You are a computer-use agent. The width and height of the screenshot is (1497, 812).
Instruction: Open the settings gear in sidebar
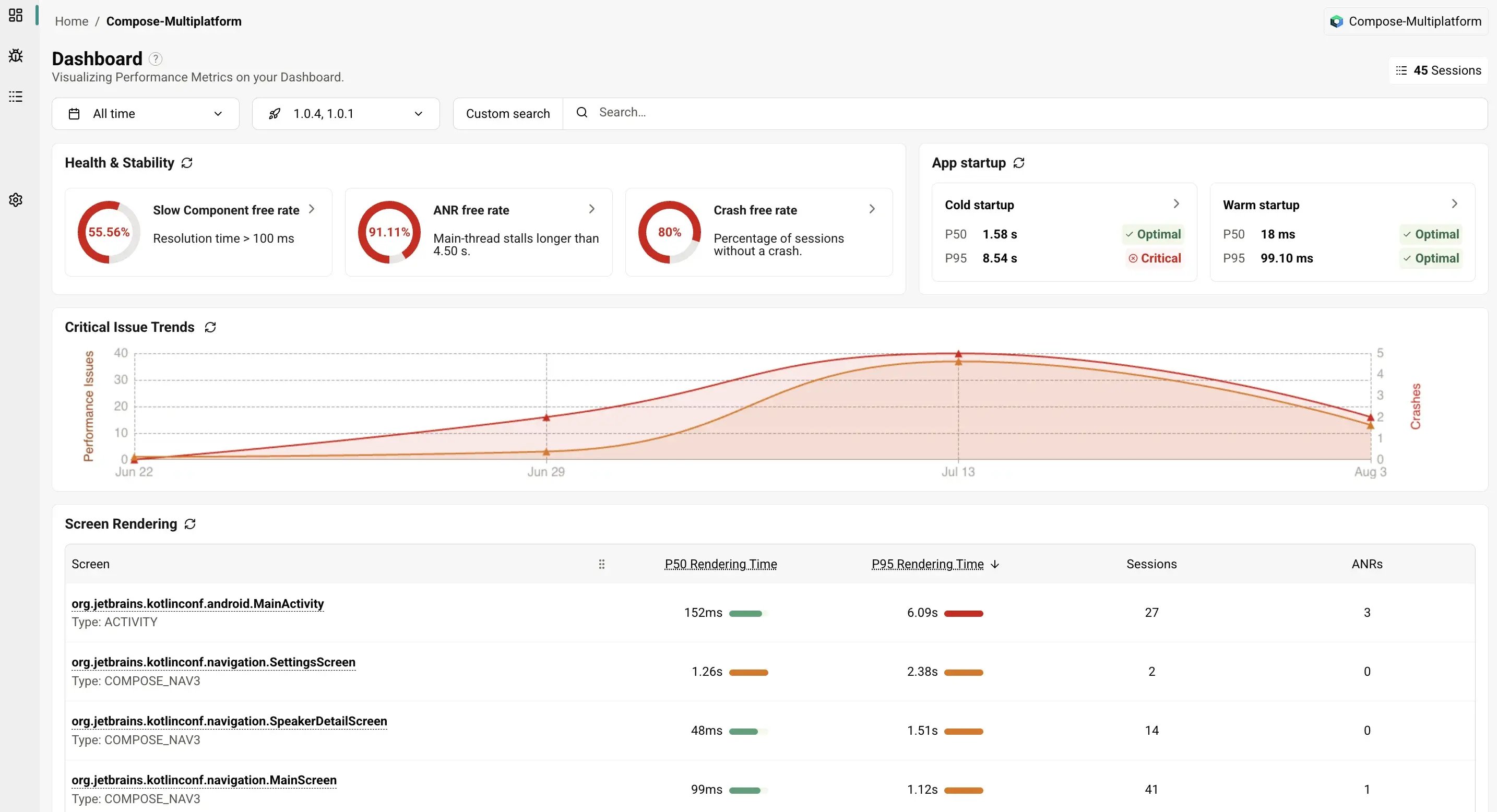(x=16, y=200)
